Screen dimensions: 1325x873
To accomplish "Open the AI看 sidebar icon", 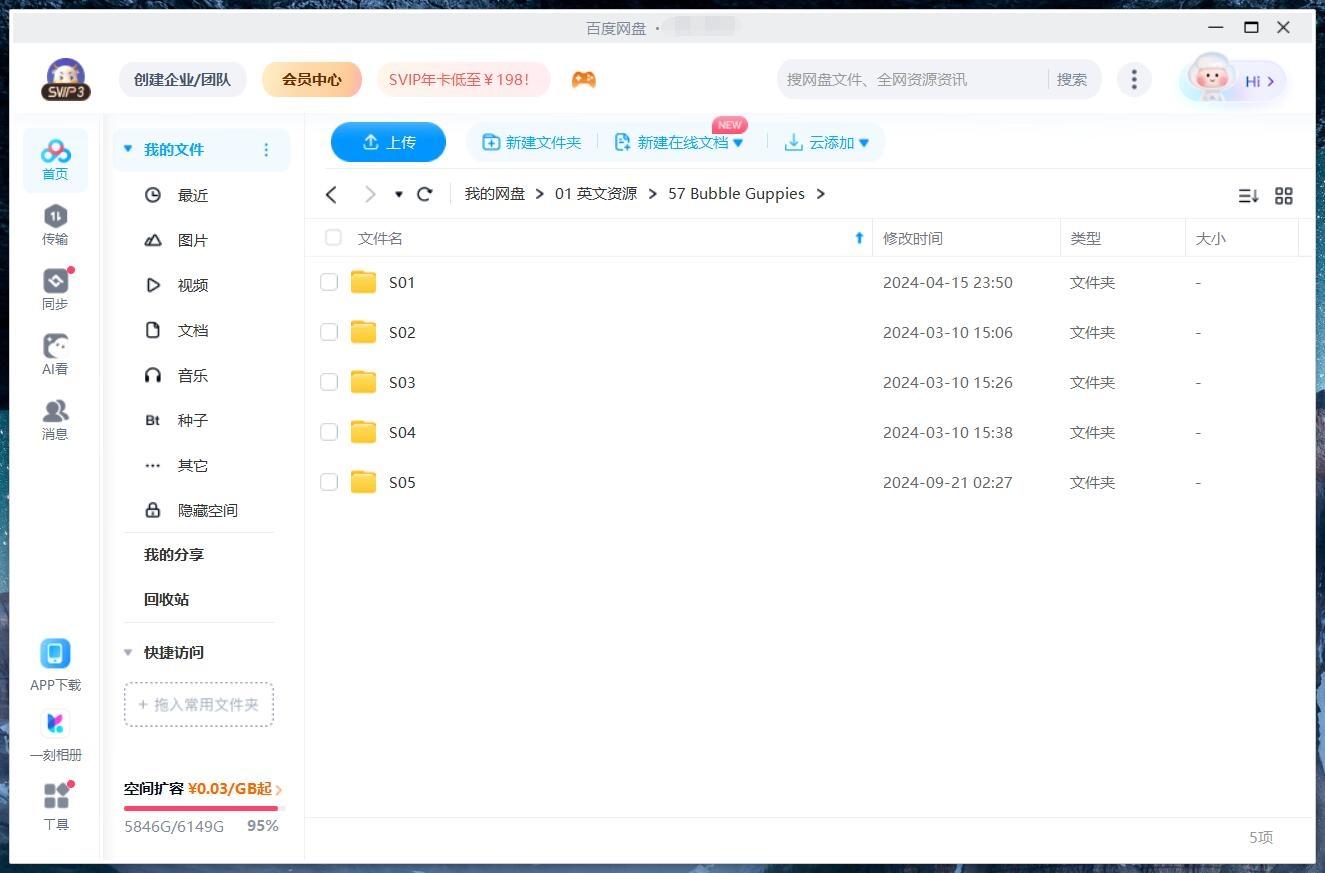I will click(x=55, y=354).
